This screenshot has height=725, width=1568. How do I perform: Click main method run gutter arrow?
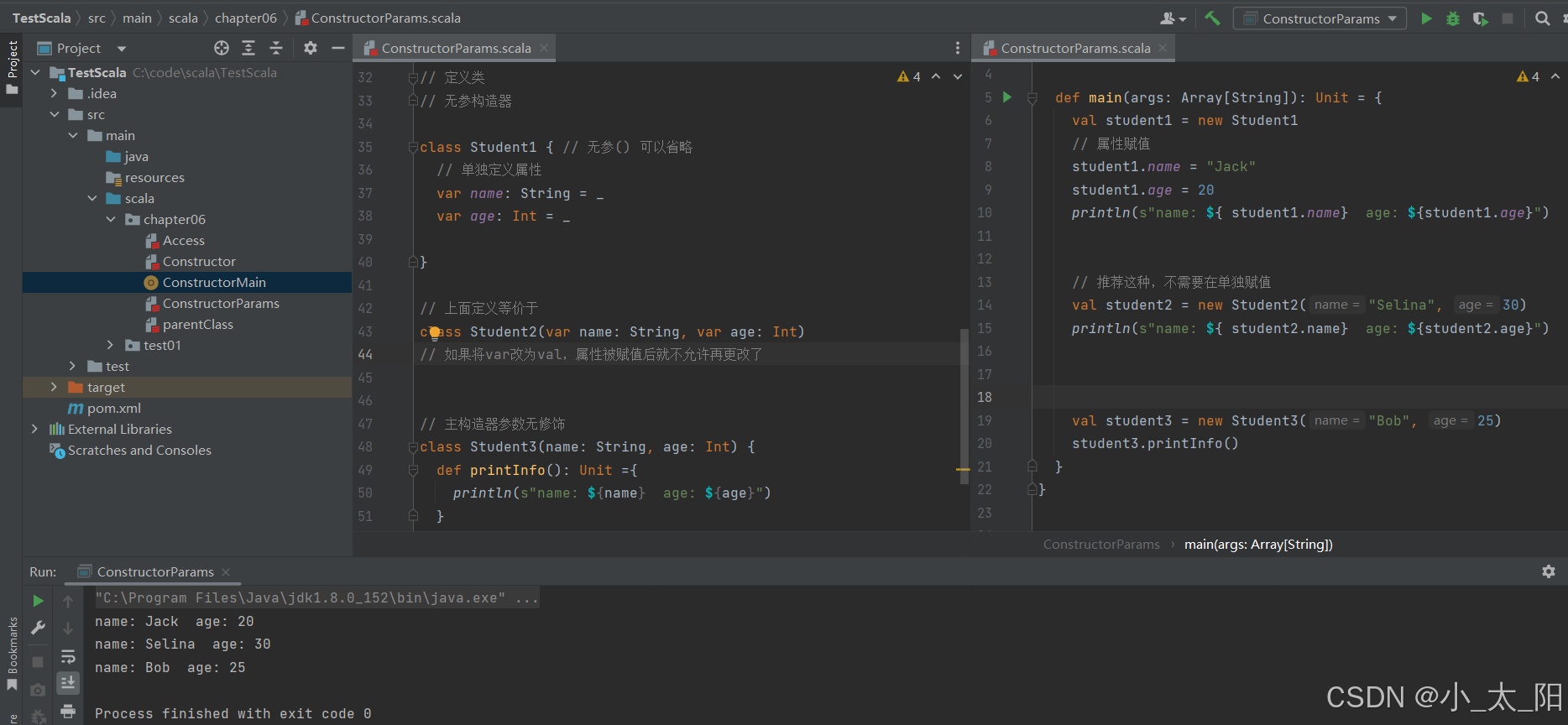pyautogui.click(x=1007, y=97)
